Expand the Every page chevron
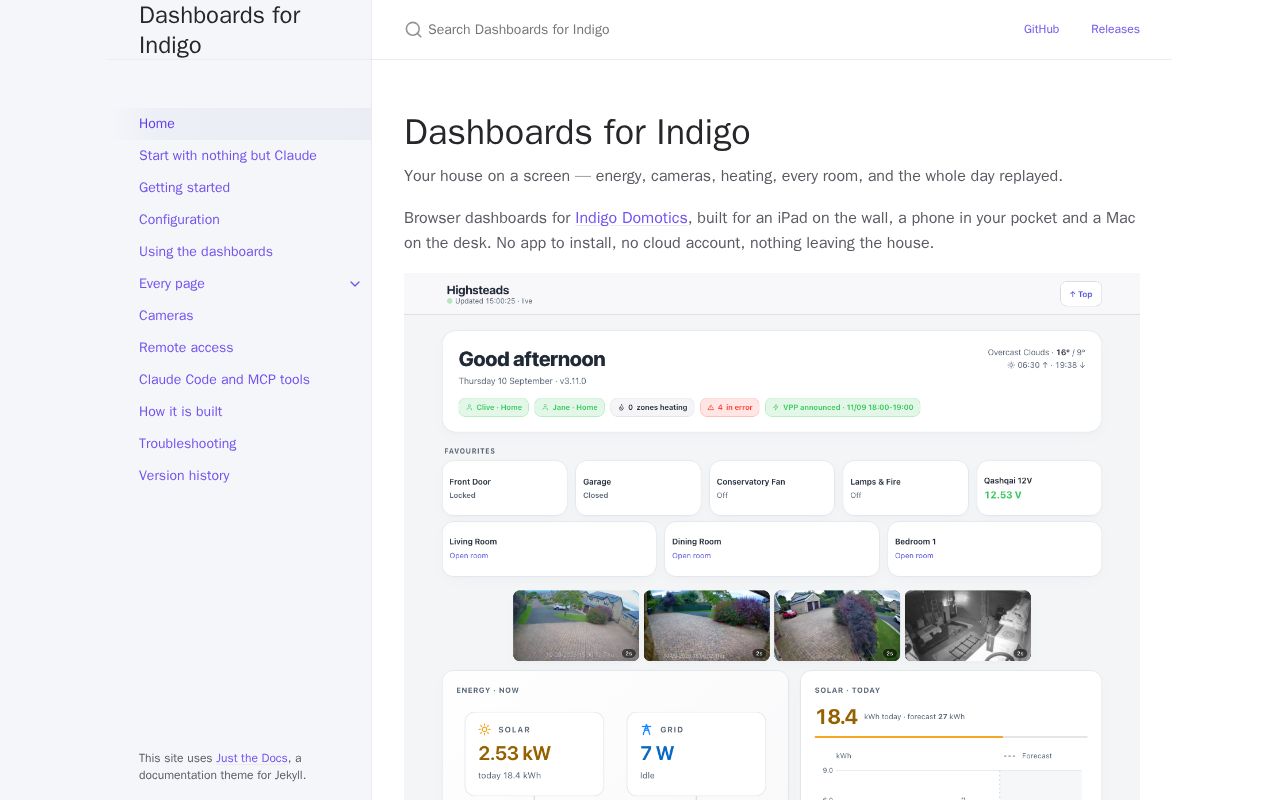Viewport: 1280px width, 800px height. (355, 284)
